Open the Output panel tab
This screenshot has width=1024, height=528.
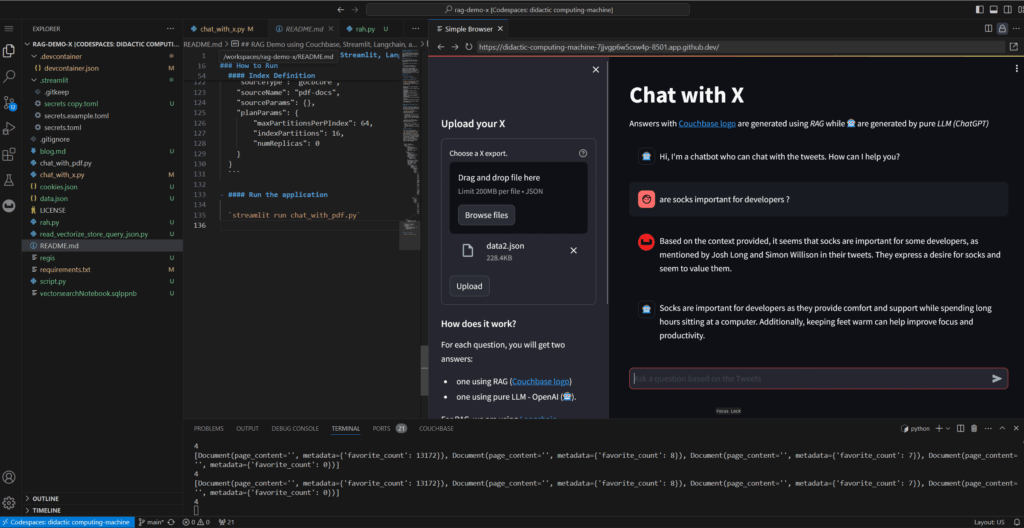pyautogui.click(x=248, y=429)
